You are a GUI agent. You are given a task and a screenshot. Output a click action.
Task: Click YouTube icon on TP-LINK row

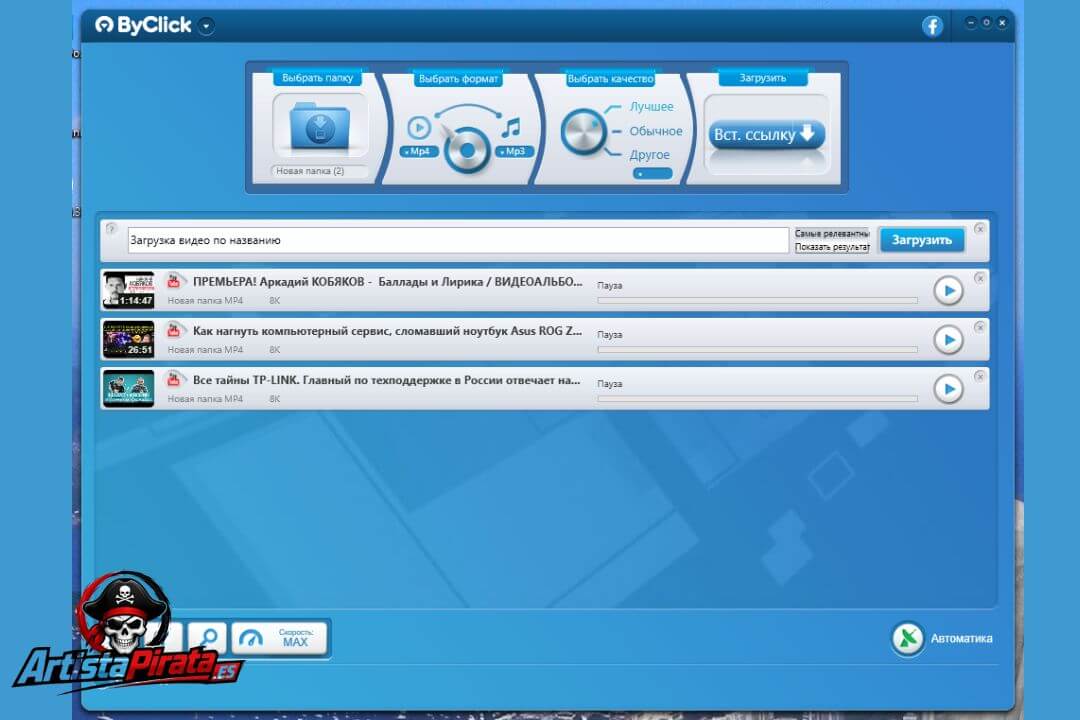coord(174,380)
